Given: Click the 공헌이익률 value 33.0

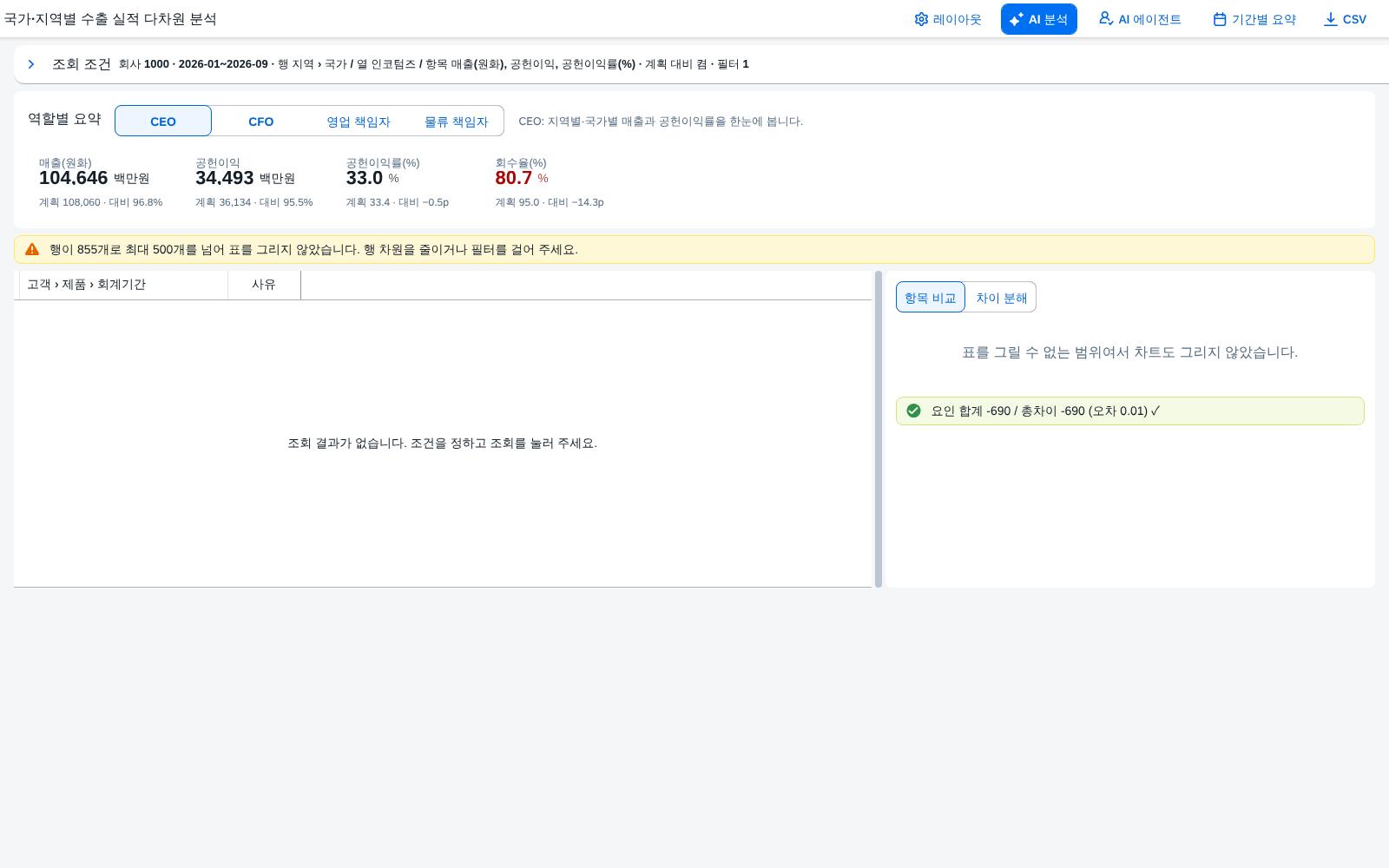Looking at the screenshot, I should [x=365, y=178].
